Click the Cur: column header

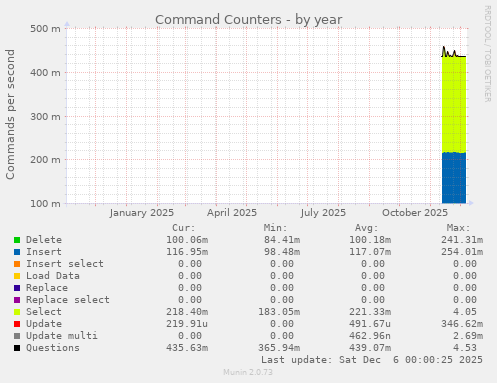pos(184,228)
